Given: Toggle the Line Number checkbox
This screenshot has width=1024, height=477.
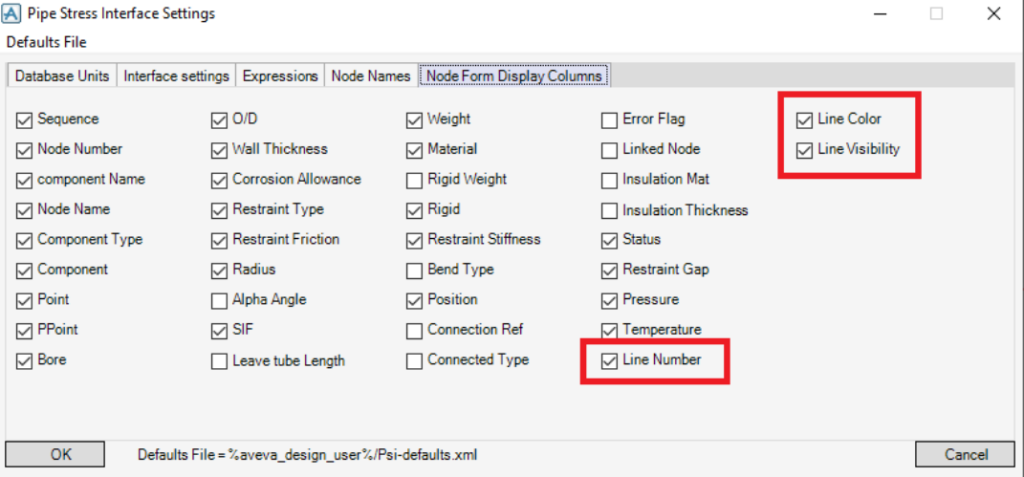Looking at the screenshot, I should pyautogui.click(x=610, y=360).
